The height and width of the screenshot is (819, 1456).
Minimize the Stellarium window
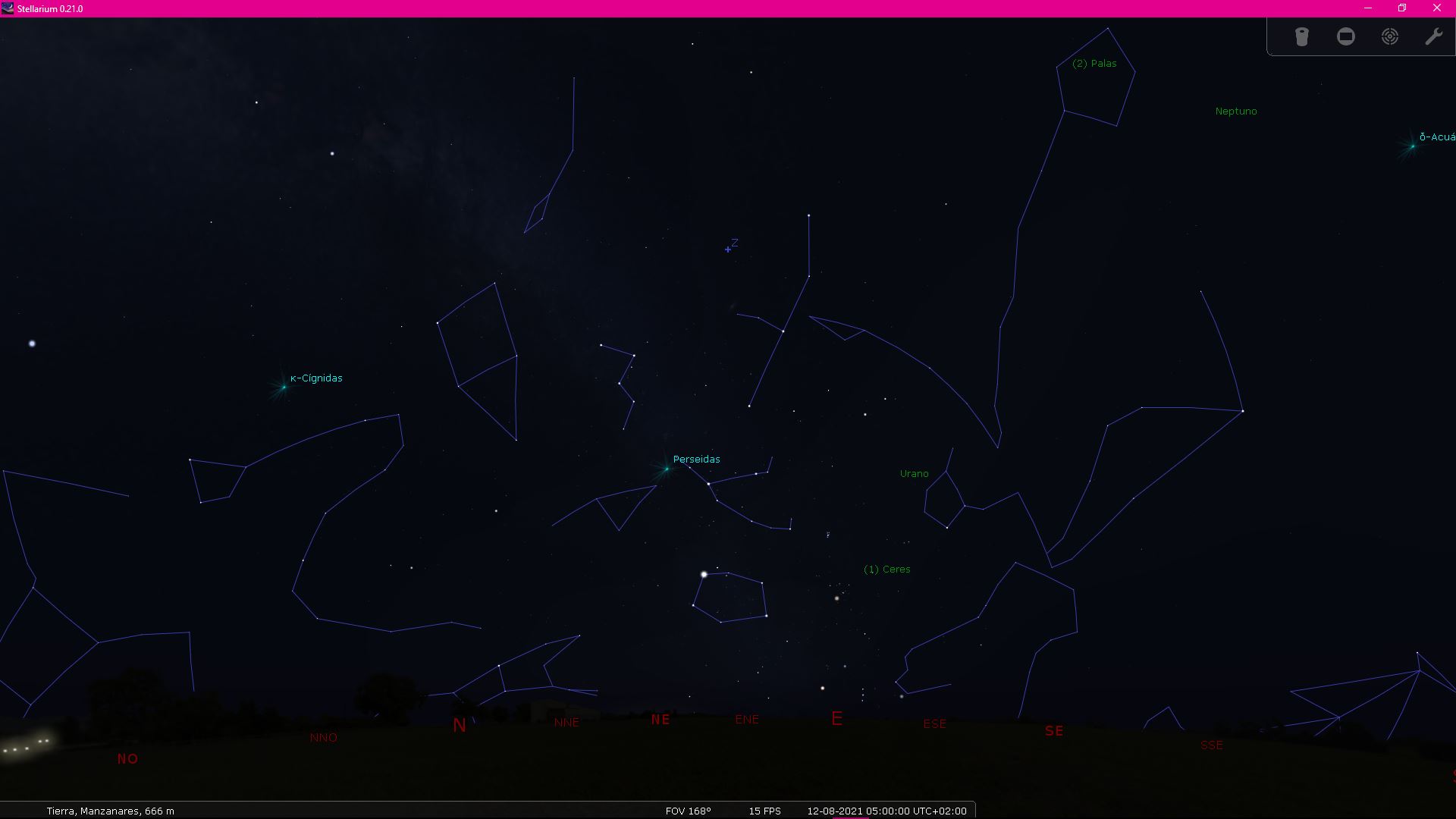pyautogui.click(x=1367, y=8)
